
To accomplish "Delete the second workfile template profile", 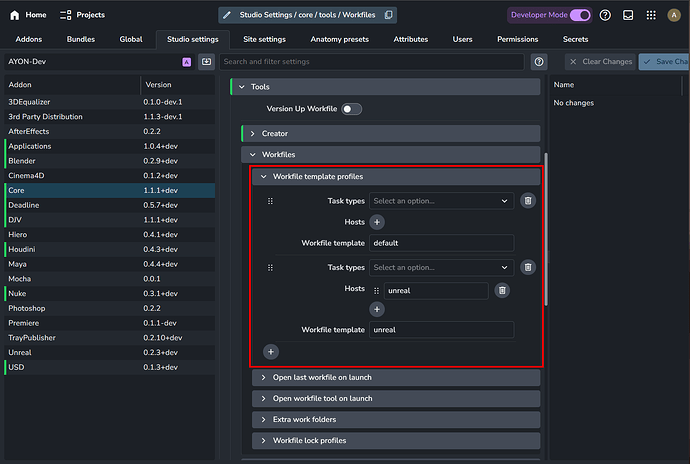I will tap(528, 267).
